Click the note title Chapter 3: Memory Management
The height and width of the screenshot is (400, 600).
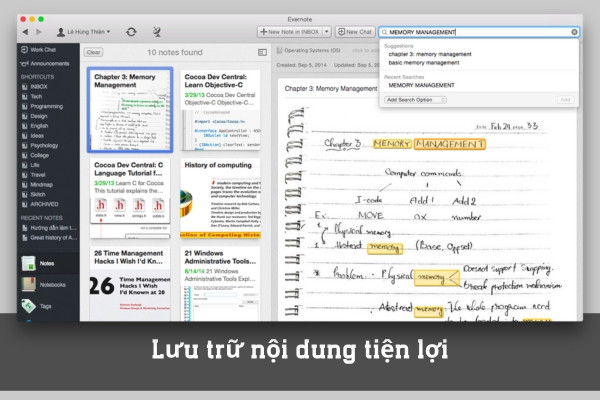pyautogui.click(x=331, y=89)
